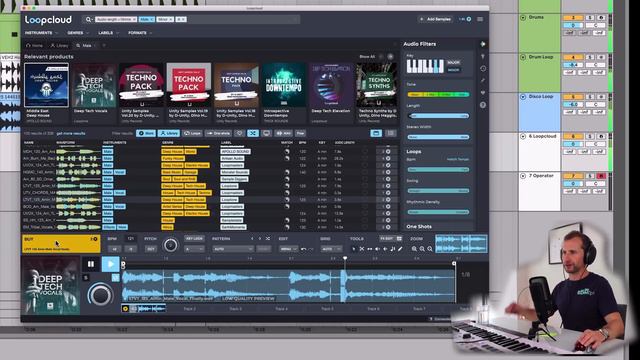This screenshot has width=640, height=360.
Task: Click the FX Edit button
Action: click(390, 238)
